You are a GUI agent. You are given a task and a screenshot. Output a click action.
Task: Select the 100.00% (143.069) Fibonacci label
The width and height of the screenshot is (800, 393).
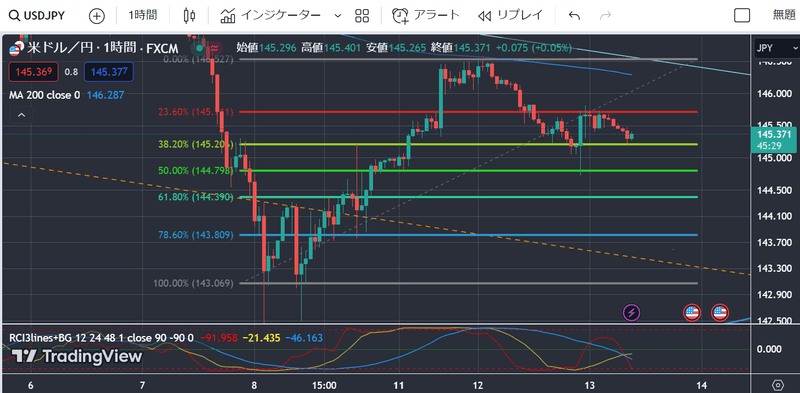coord(194,283)
